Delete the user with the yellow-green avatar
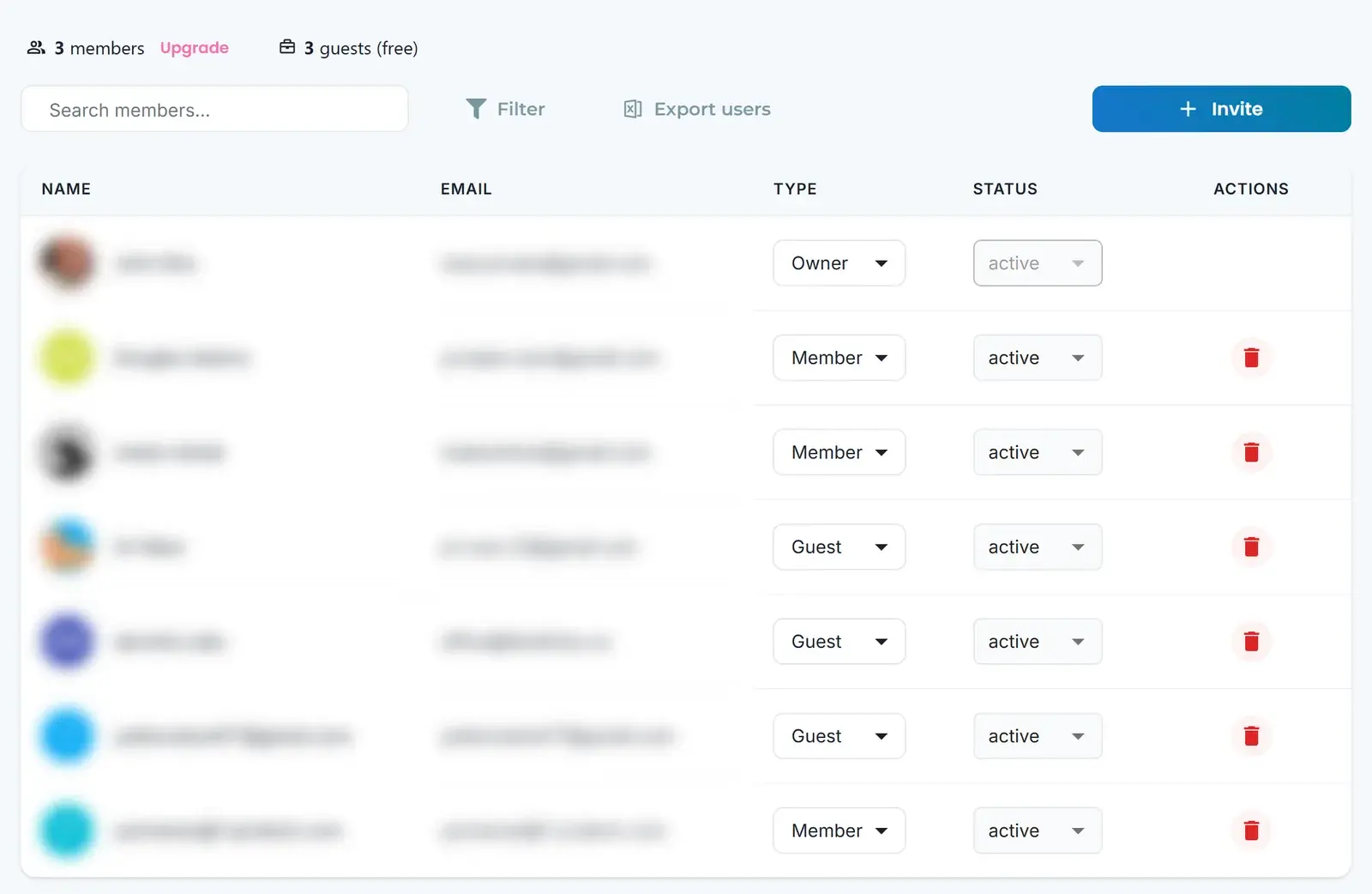The image size is (1372, 894). (1251, 358)
